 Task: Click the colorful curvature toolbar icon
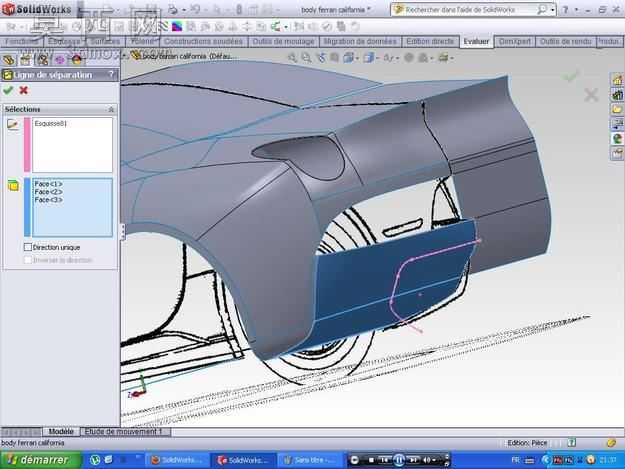(177, 27)
